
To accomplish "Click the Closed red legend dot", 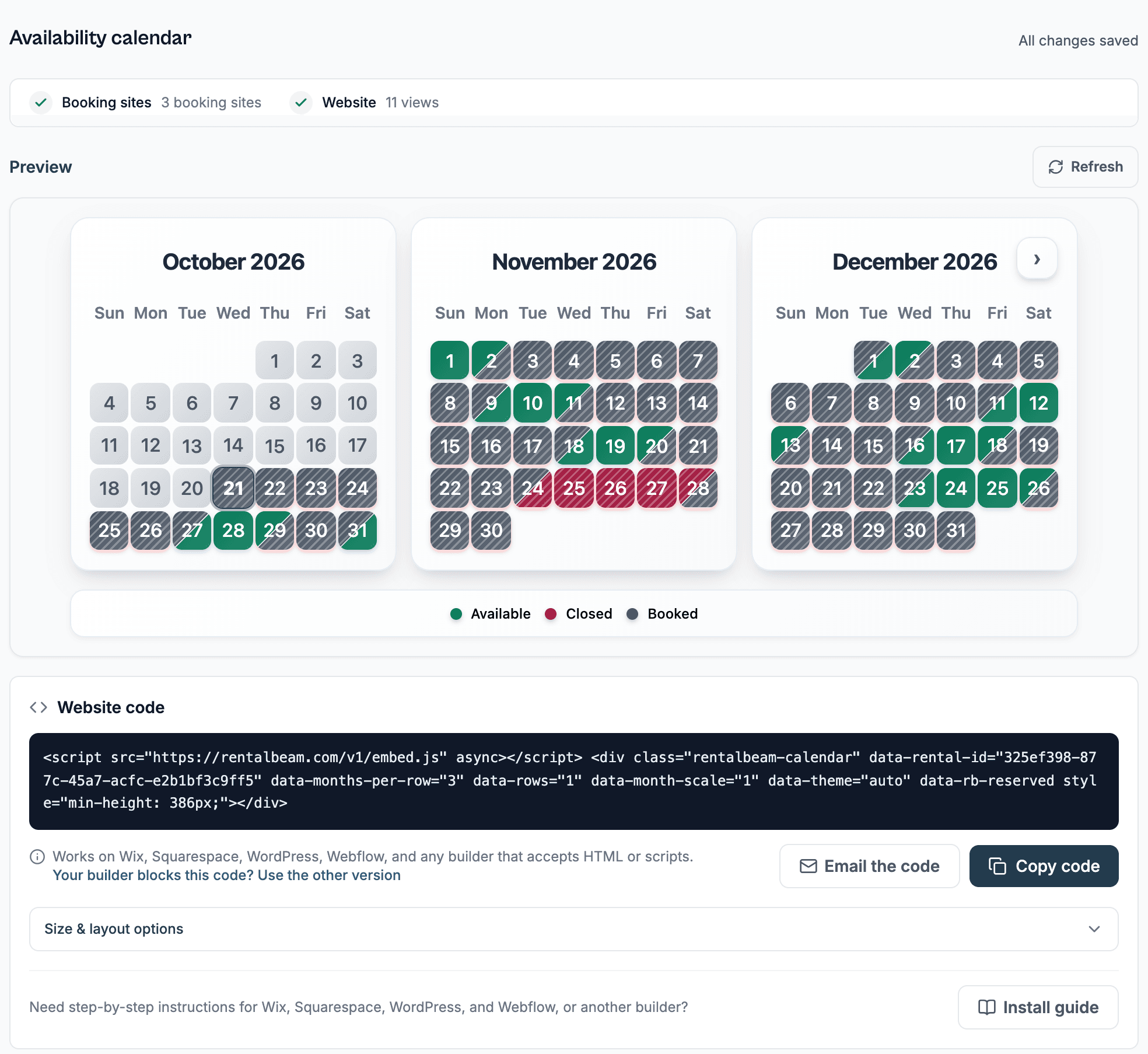I will 551,614.
